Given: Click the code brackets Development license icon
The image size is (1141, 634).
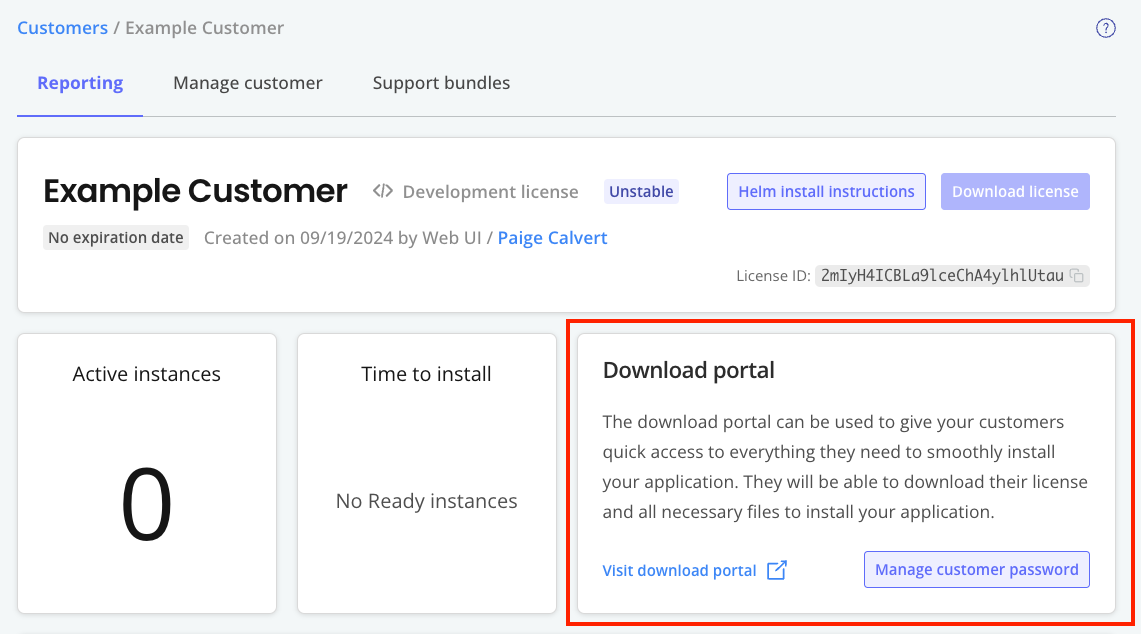Looking at the screenshot, I should pyautogui.click(x=383, y=191).
